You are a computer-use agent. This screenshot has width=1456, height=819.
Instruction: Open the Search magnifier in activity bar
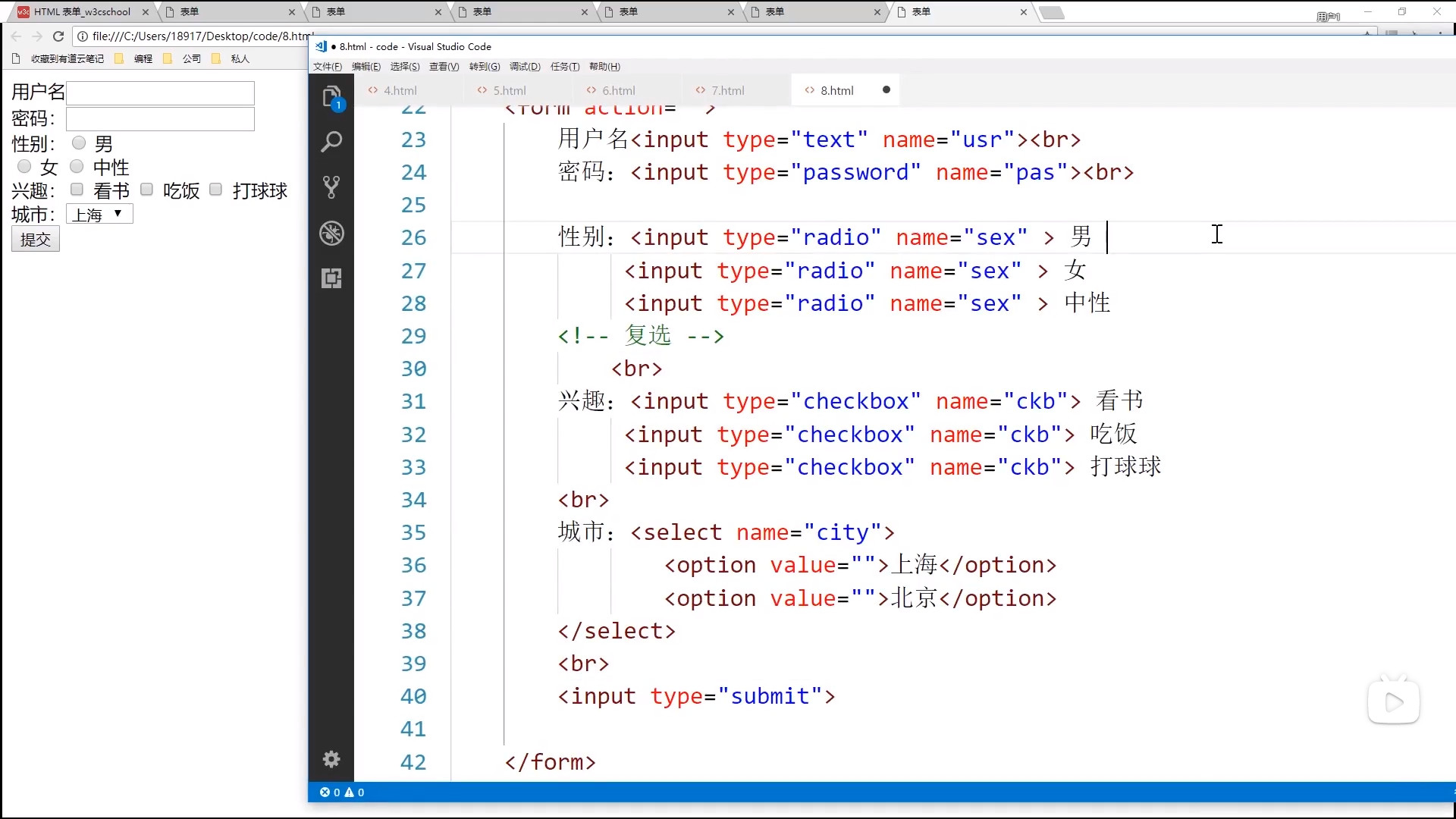point(331,142)
